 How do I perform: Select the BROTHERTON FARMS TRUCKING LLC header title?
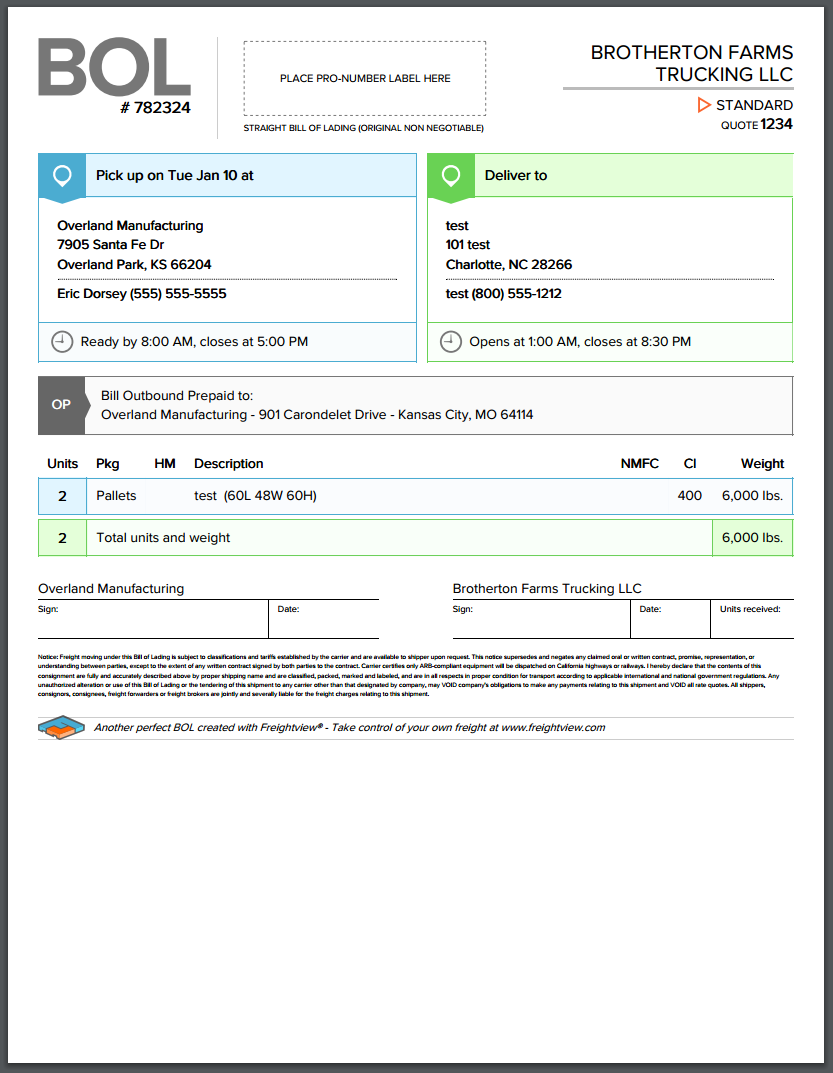pyautogui.click(x=692, y=63)
